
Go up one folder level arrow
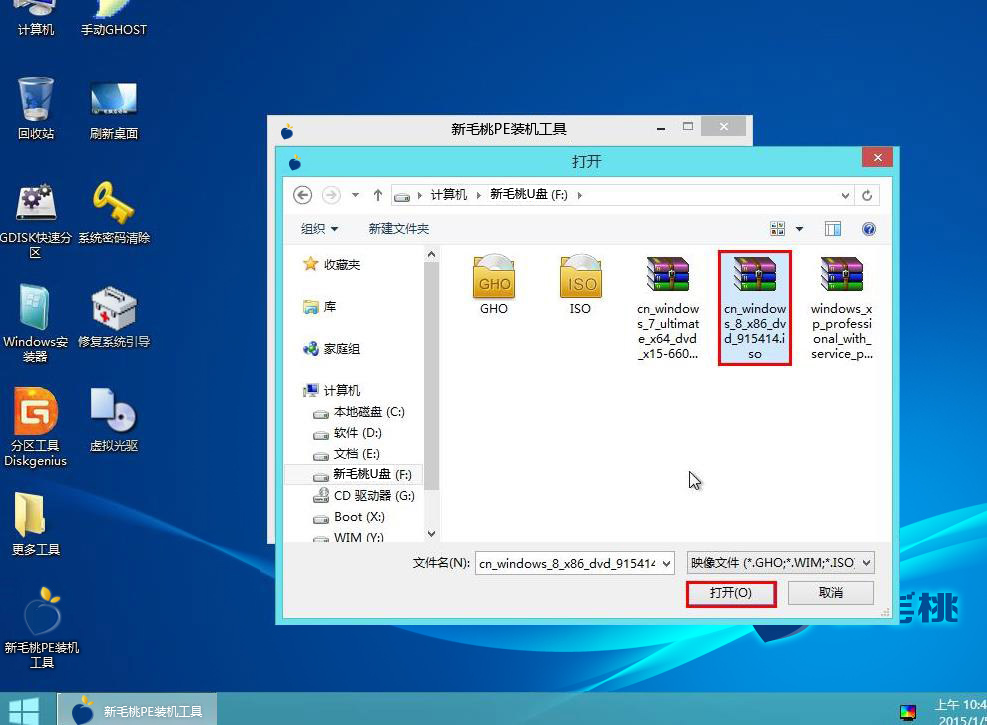click(x=378, y=195)
